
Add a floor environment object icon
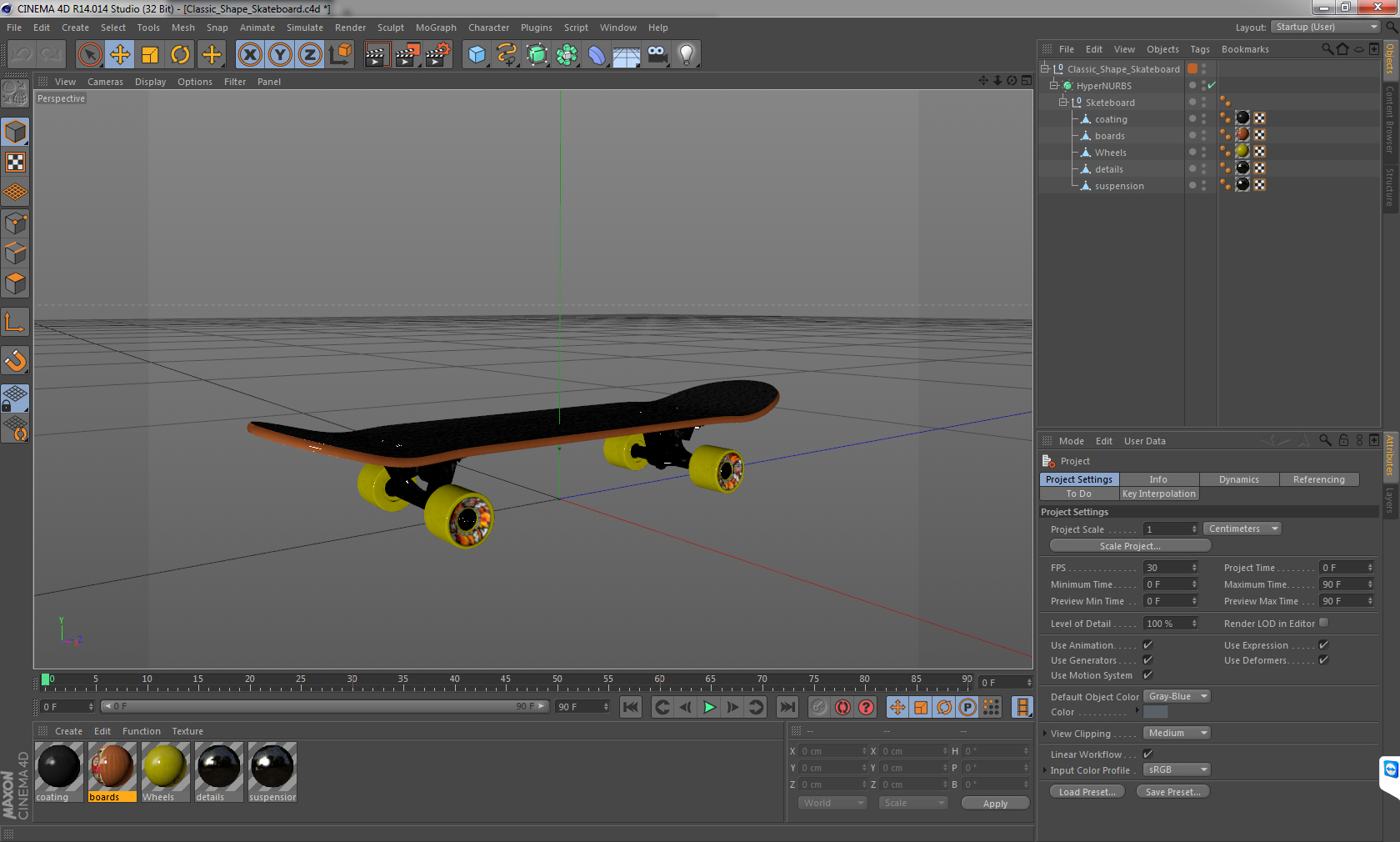pyautogui.click(x=627, y=55)
